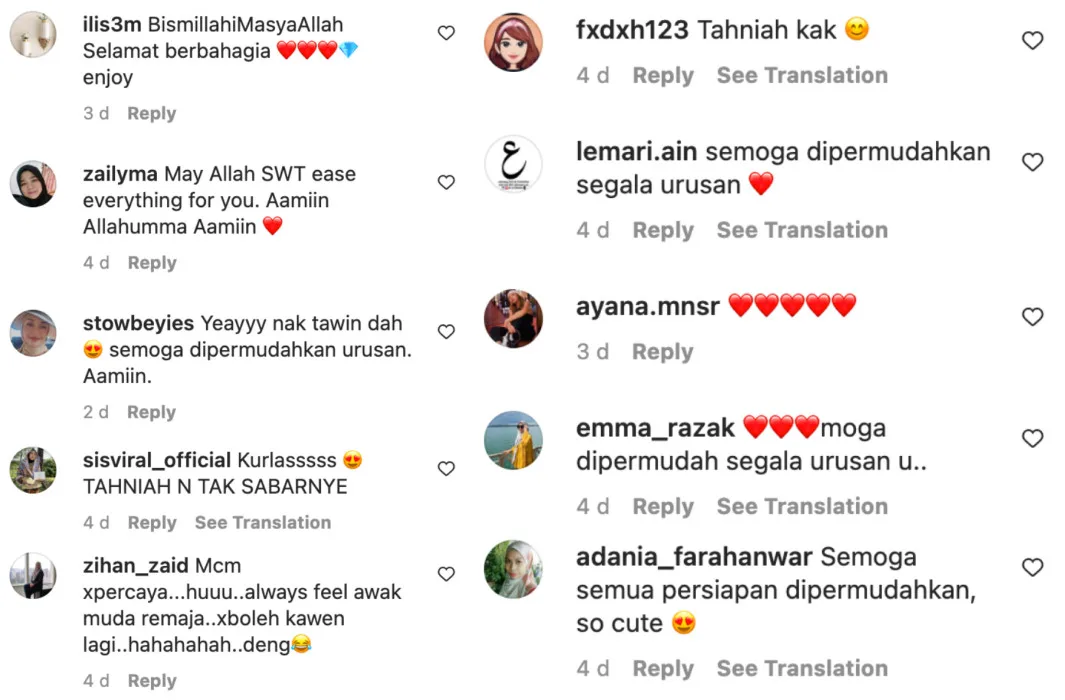The height and width of the screenshot is (700, 1065).
Task: Like zailyma's comment with heart icon
Action: pos(446,182)
